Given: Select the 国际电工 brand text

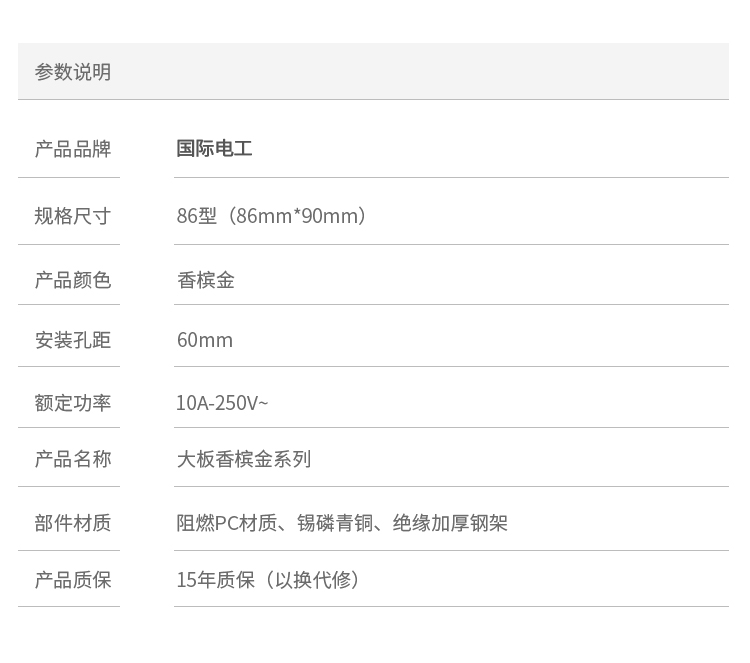Looking at the screenshot, I should (214, 149).
